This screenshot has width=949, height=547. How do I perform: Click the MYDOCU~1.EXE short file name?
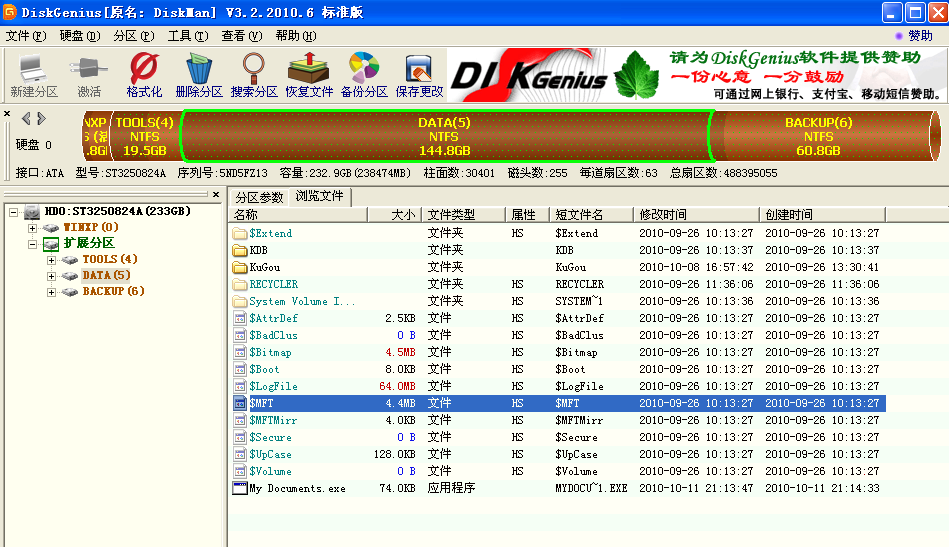pos(591,488)
